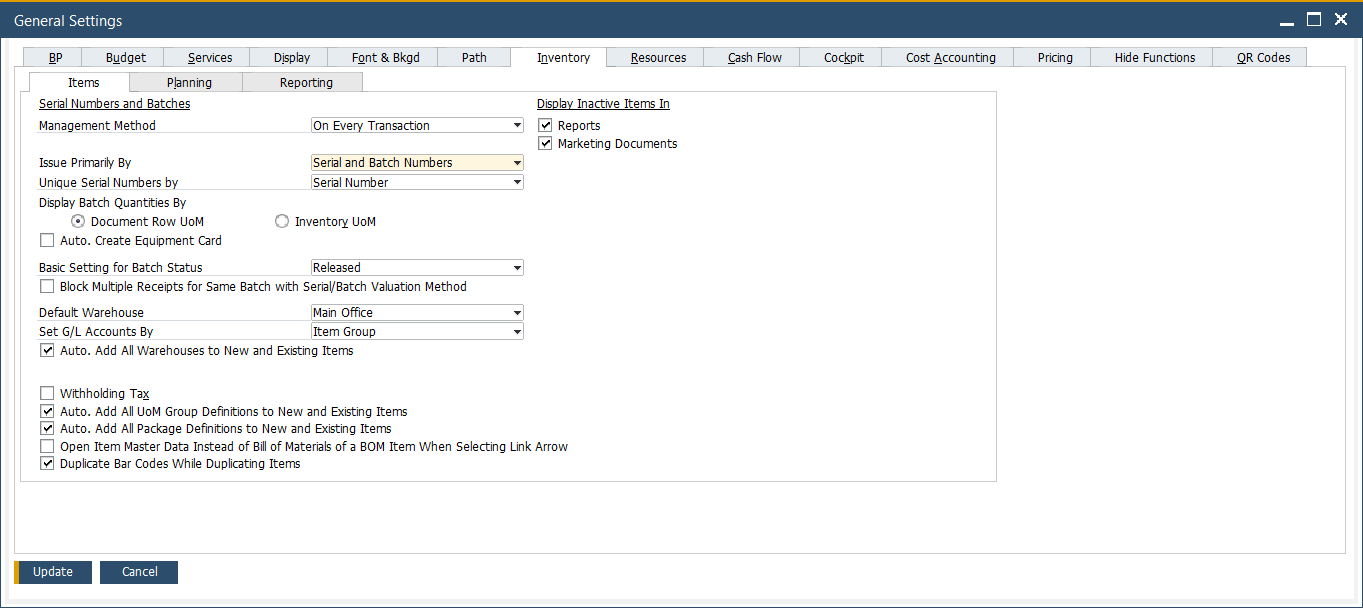
Task: Open the Cost Accounting tab
Action: [x=950, y=57]
